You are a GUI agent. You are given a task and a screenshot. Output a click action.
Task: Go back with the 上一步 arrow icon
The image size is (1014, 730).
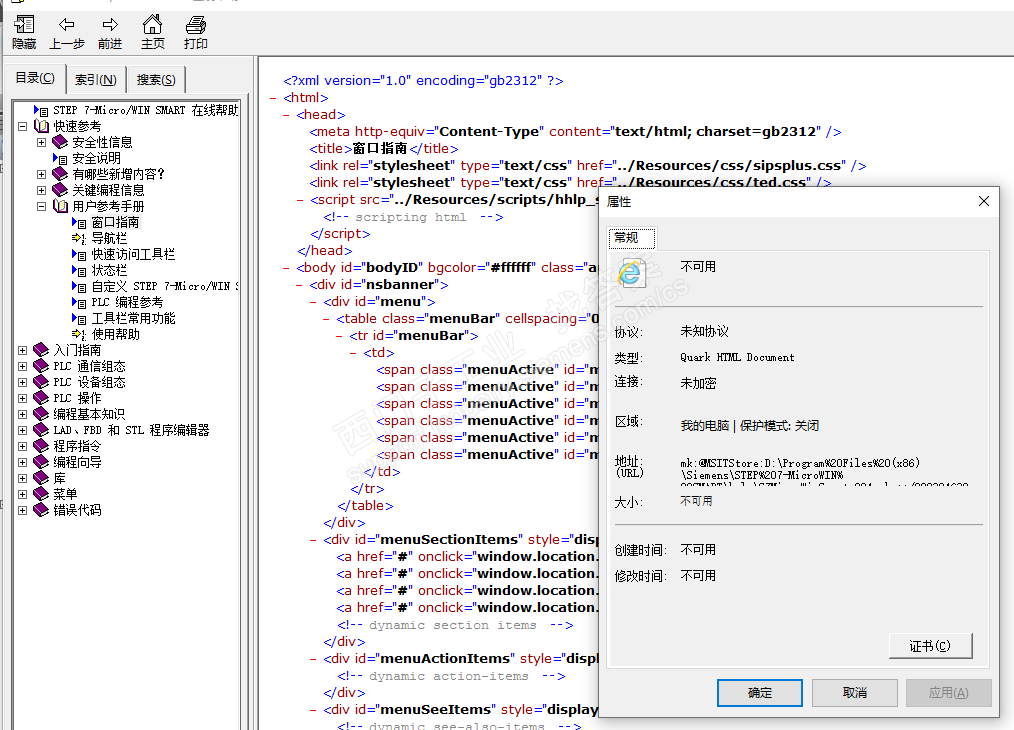67,25
